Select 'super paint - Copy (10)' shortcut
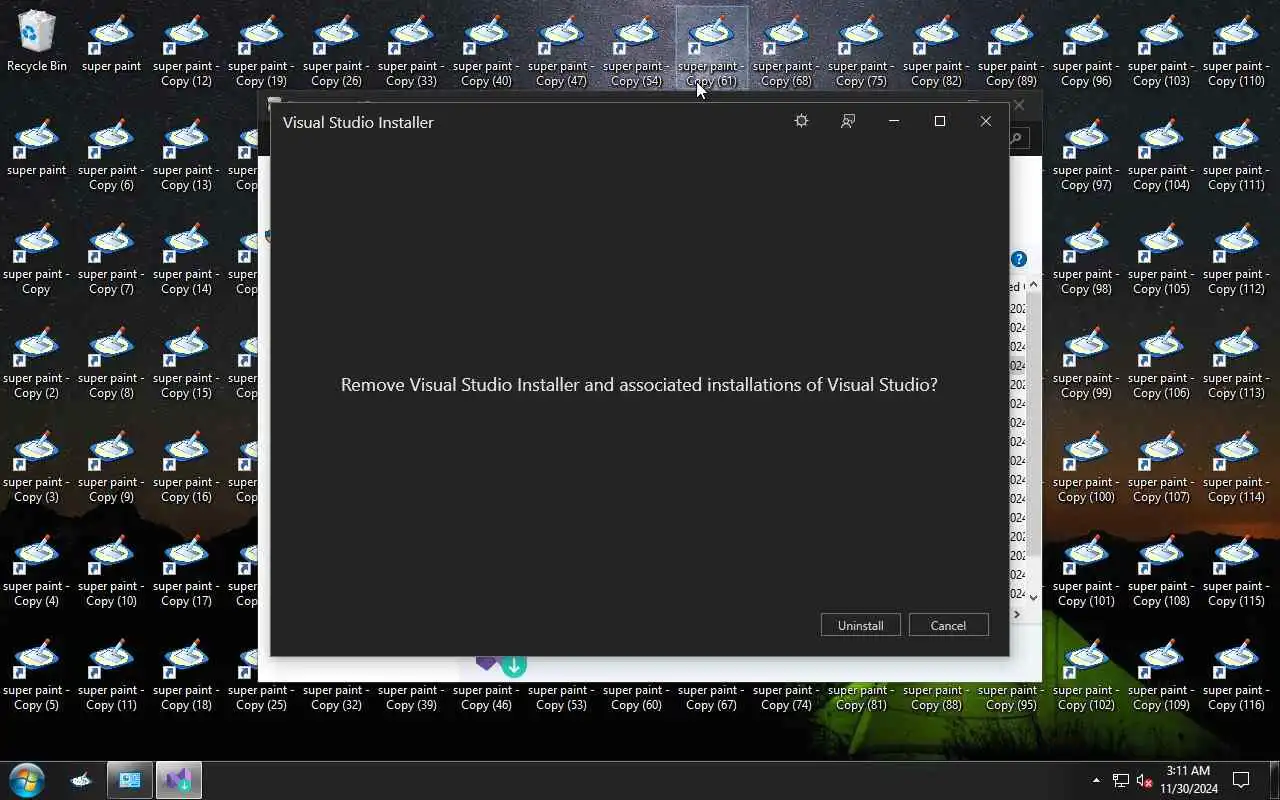 coord(111,570)
